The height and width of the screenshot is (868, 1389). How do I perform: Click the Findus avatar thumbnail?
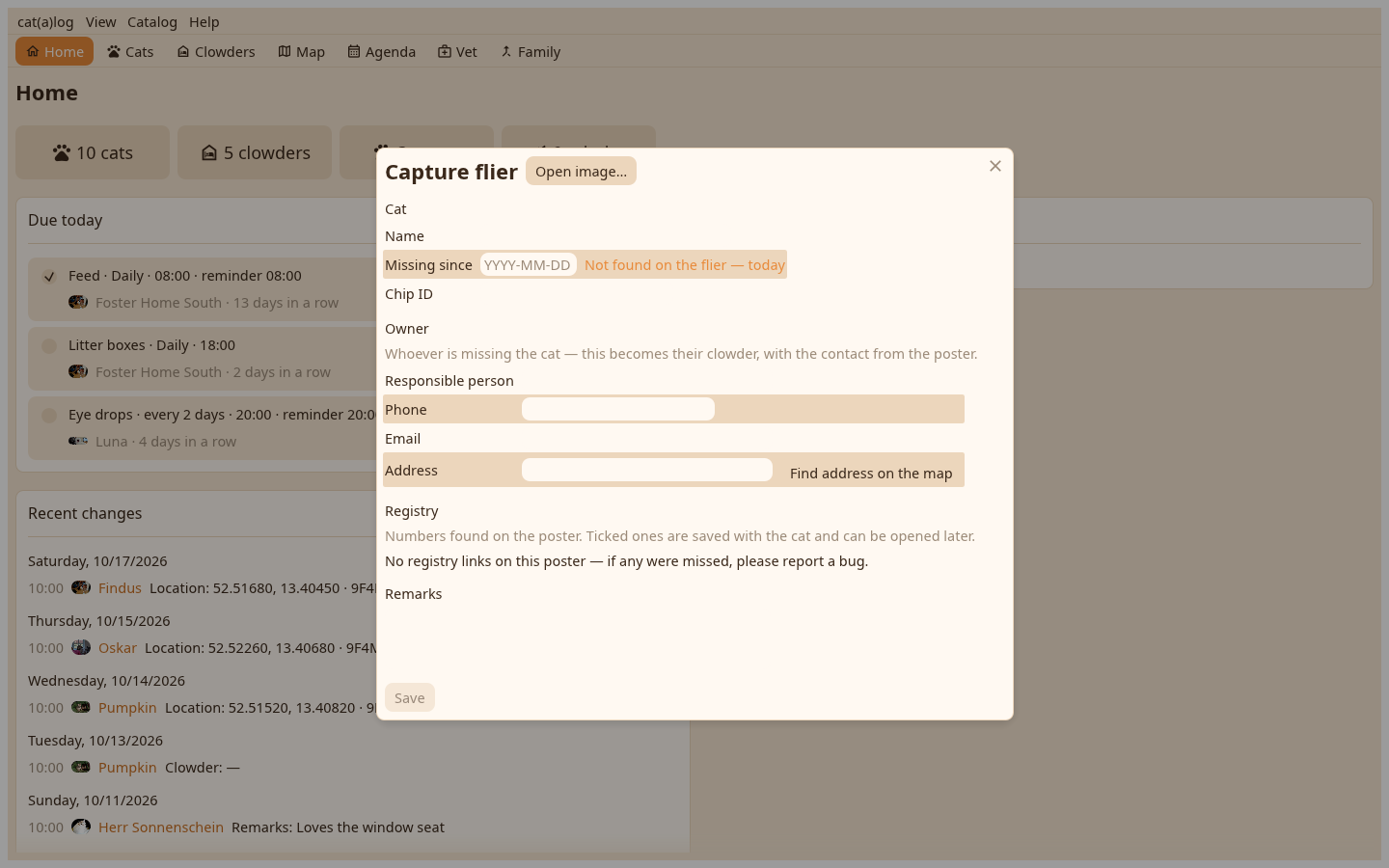pyautogui.click(x=81, y=587)
